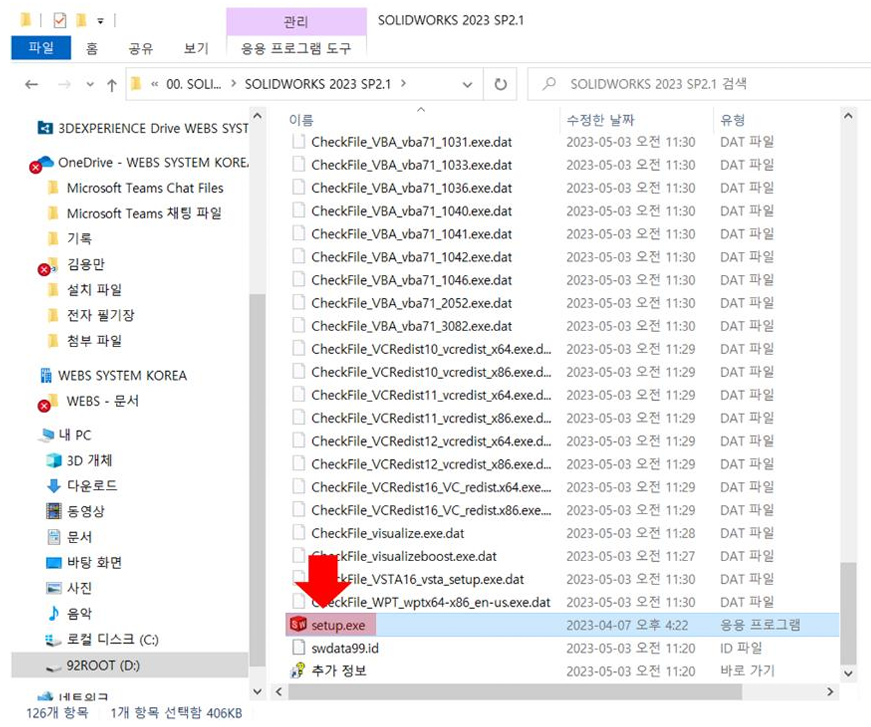This screenshot has height=727, width=871.
Task: Click the 00. SOLI... breadcrumb segment
Action: 193,84
